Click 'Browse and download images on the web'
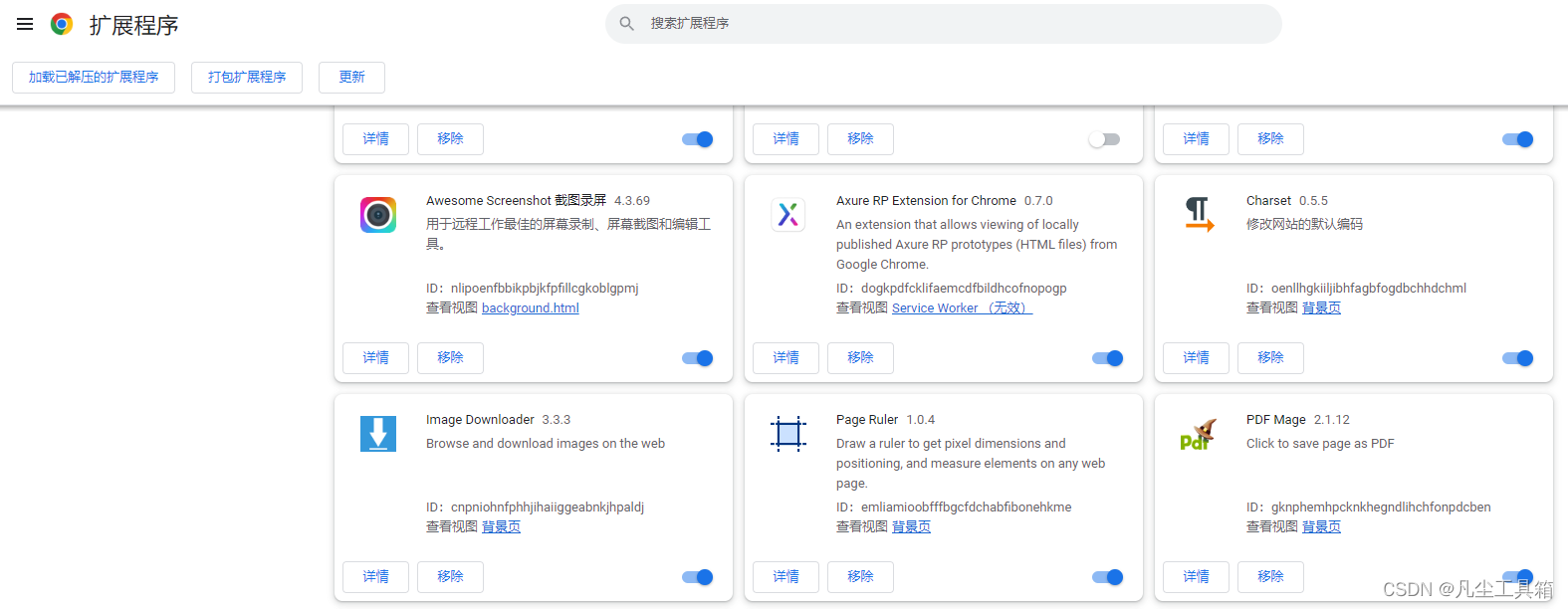The width and height of the screenshot is (1568, 609). click(x=546, y=444)
